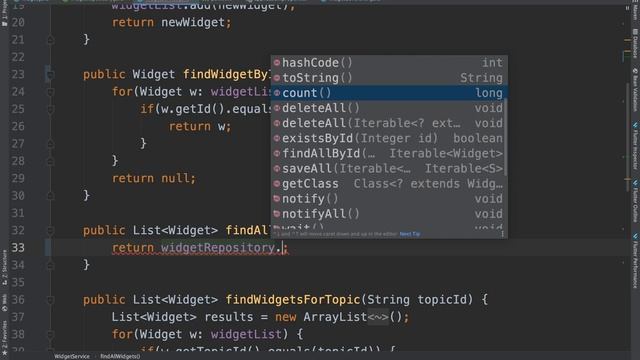Image resolution: width=640 pixels, height=360 pixels.
Task: Open the Web tool window tab
Action: [4, 303]
